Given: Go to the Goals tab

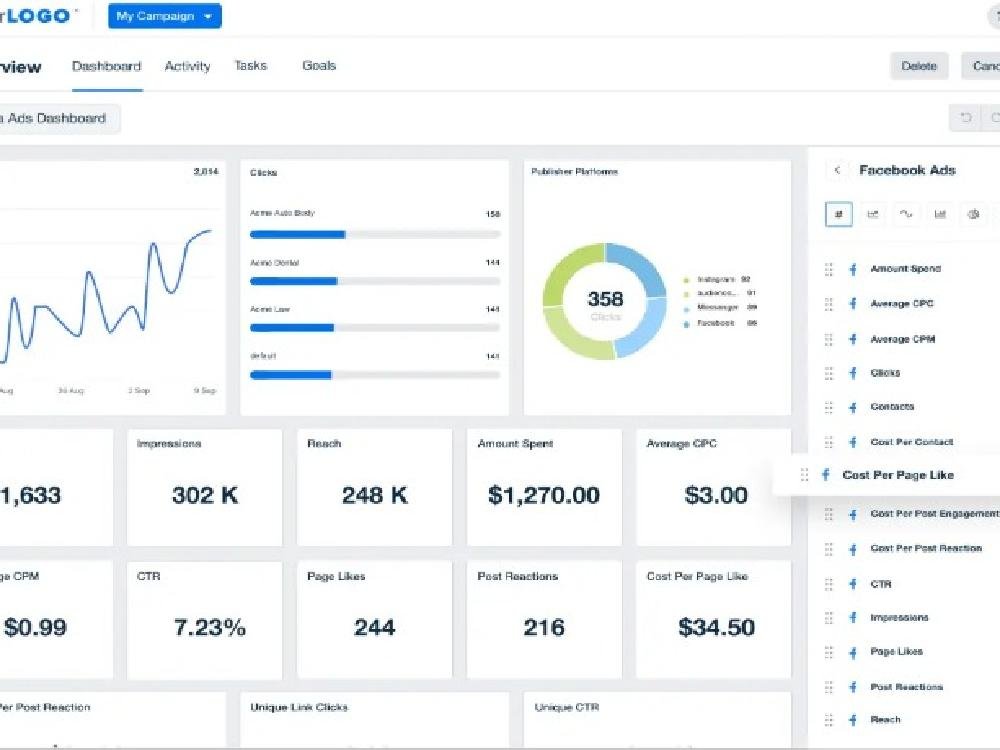Looking at the screenshot, I should 319,66.
